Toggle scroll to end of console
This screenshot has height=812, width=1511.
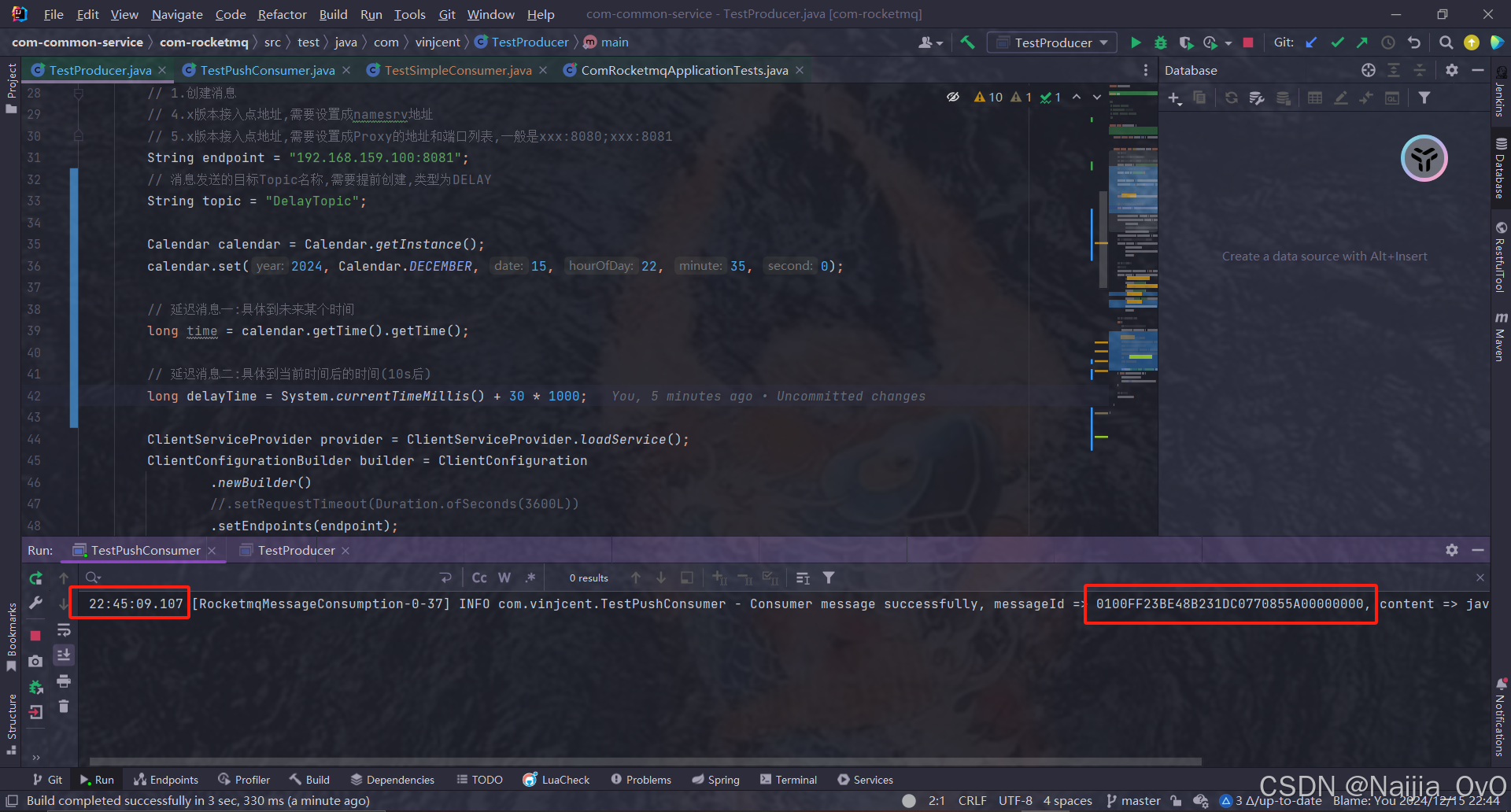point(64,655)
